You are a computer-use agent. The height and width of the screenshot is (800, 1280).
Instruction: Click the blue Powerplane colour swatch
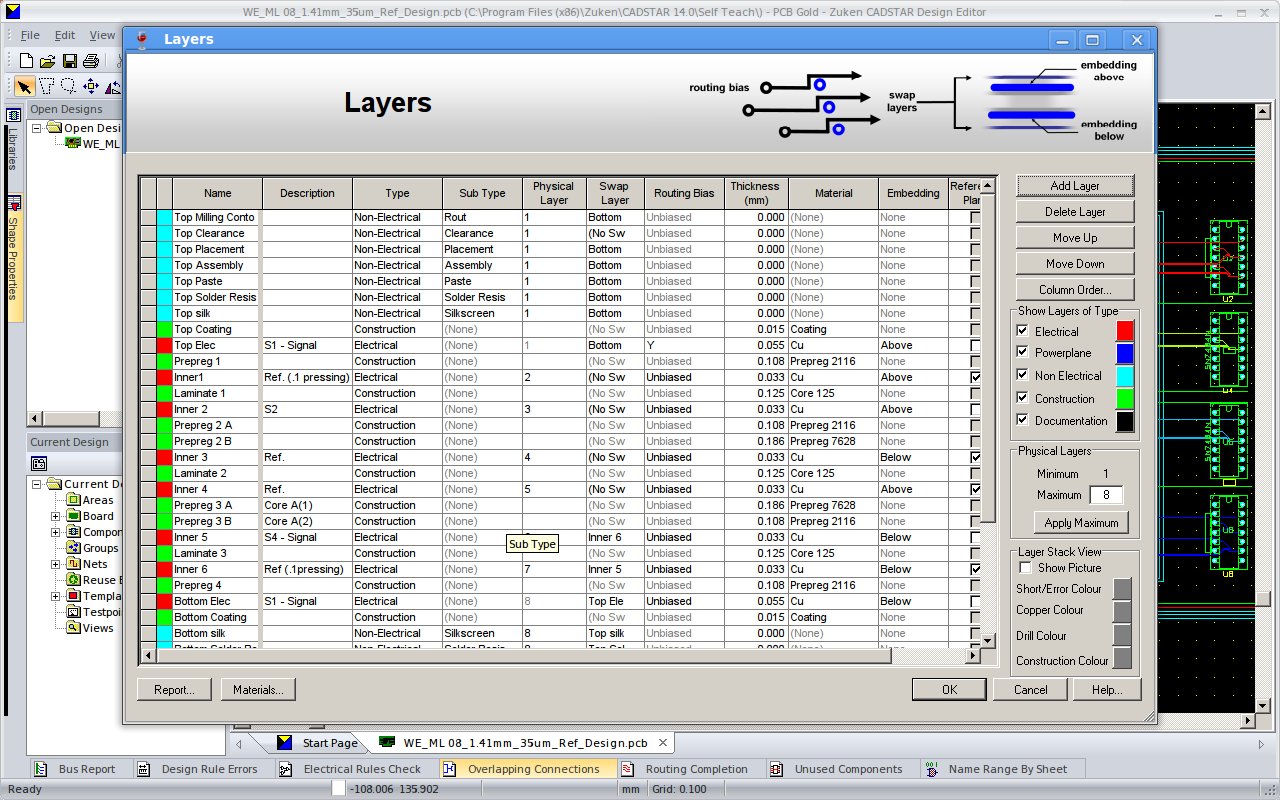[1125, 353]
